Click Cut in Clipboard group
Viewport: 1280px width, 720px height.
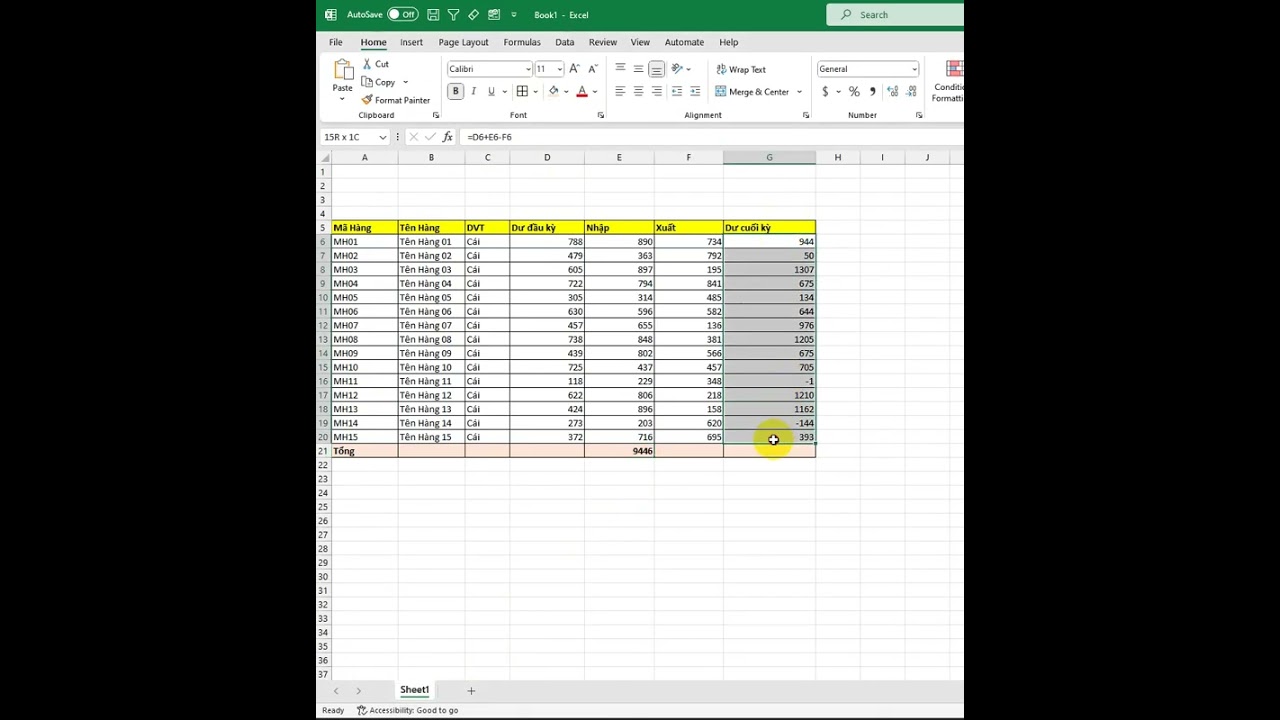pos(375,64)
